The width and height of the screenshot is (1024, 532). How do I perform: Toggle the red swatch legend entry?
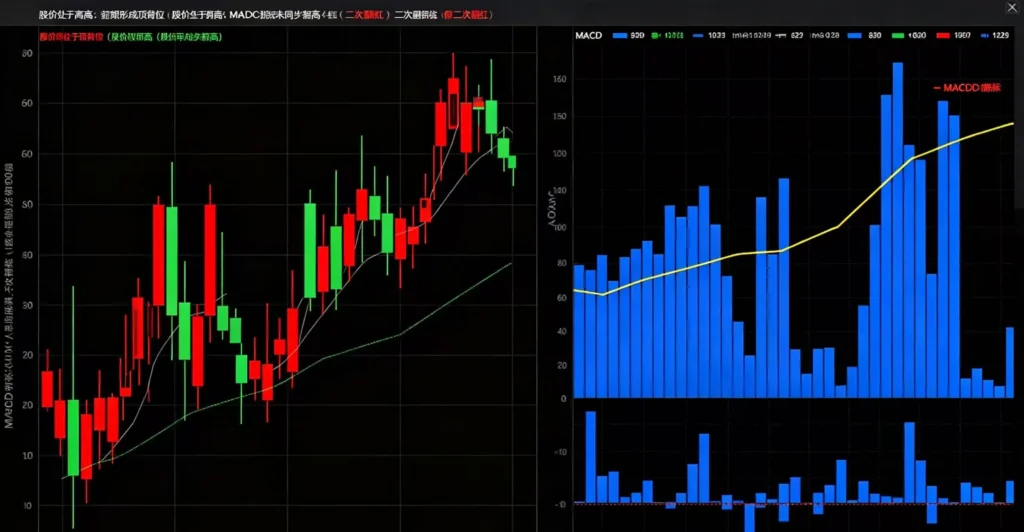953,35
